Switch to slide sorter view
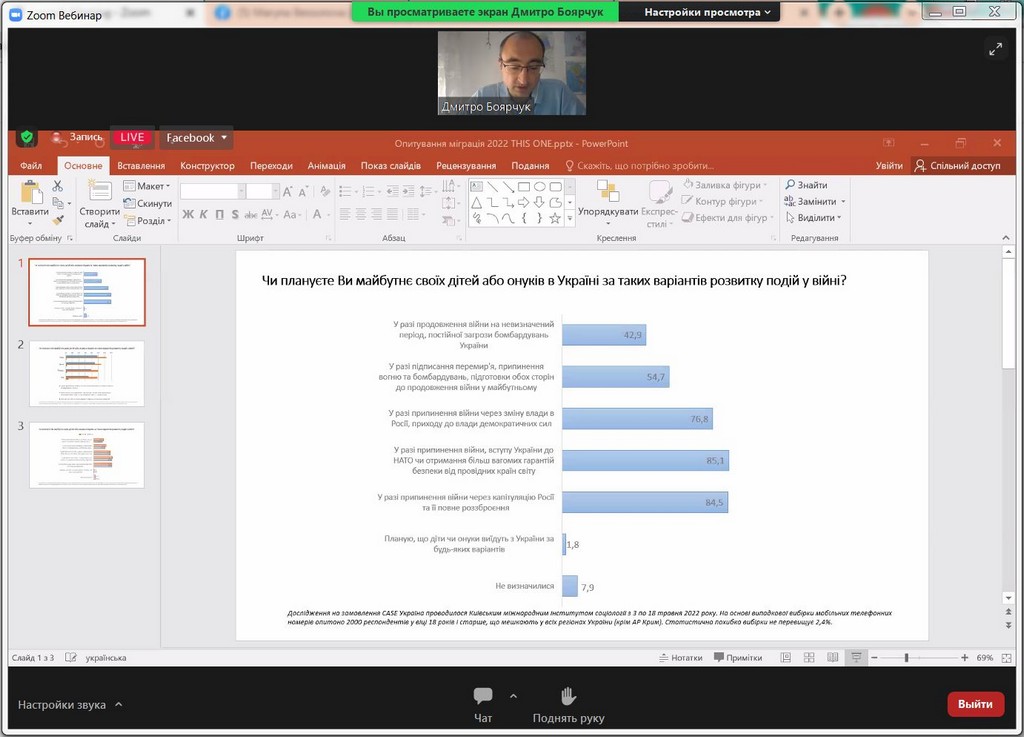 [x=809, y=658]
